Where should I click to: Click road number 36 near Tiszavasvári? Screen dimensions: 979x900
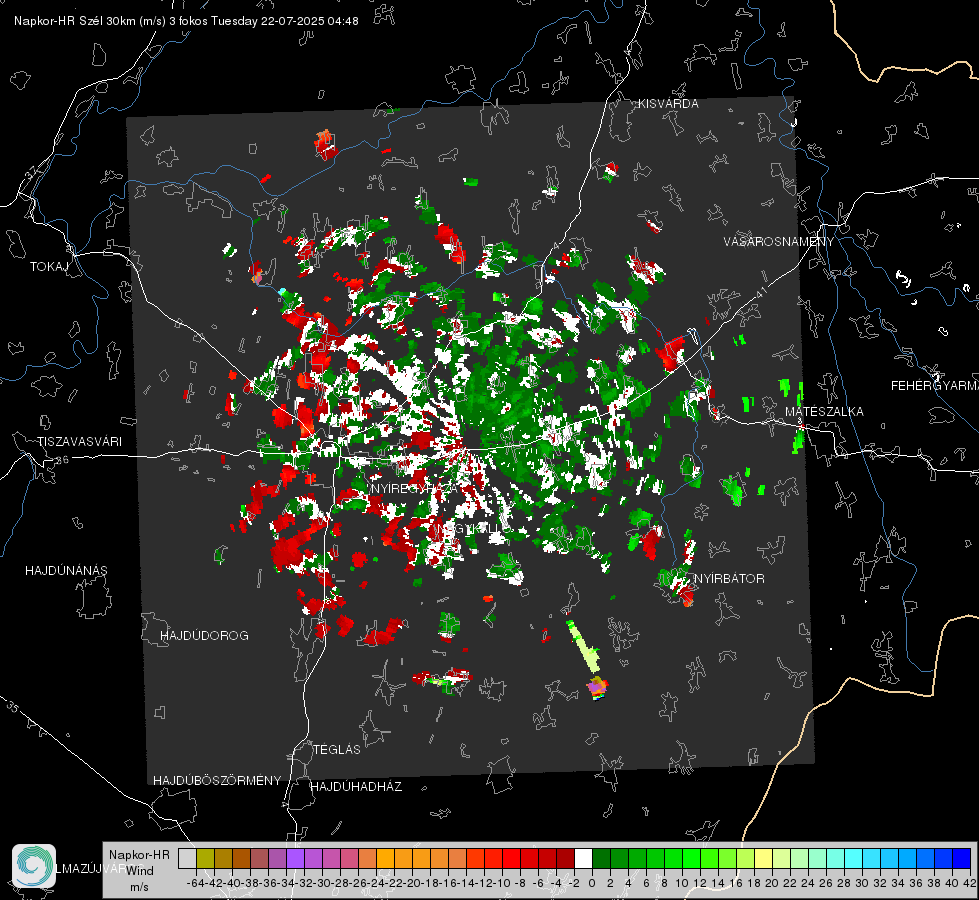tap(62, 460)
